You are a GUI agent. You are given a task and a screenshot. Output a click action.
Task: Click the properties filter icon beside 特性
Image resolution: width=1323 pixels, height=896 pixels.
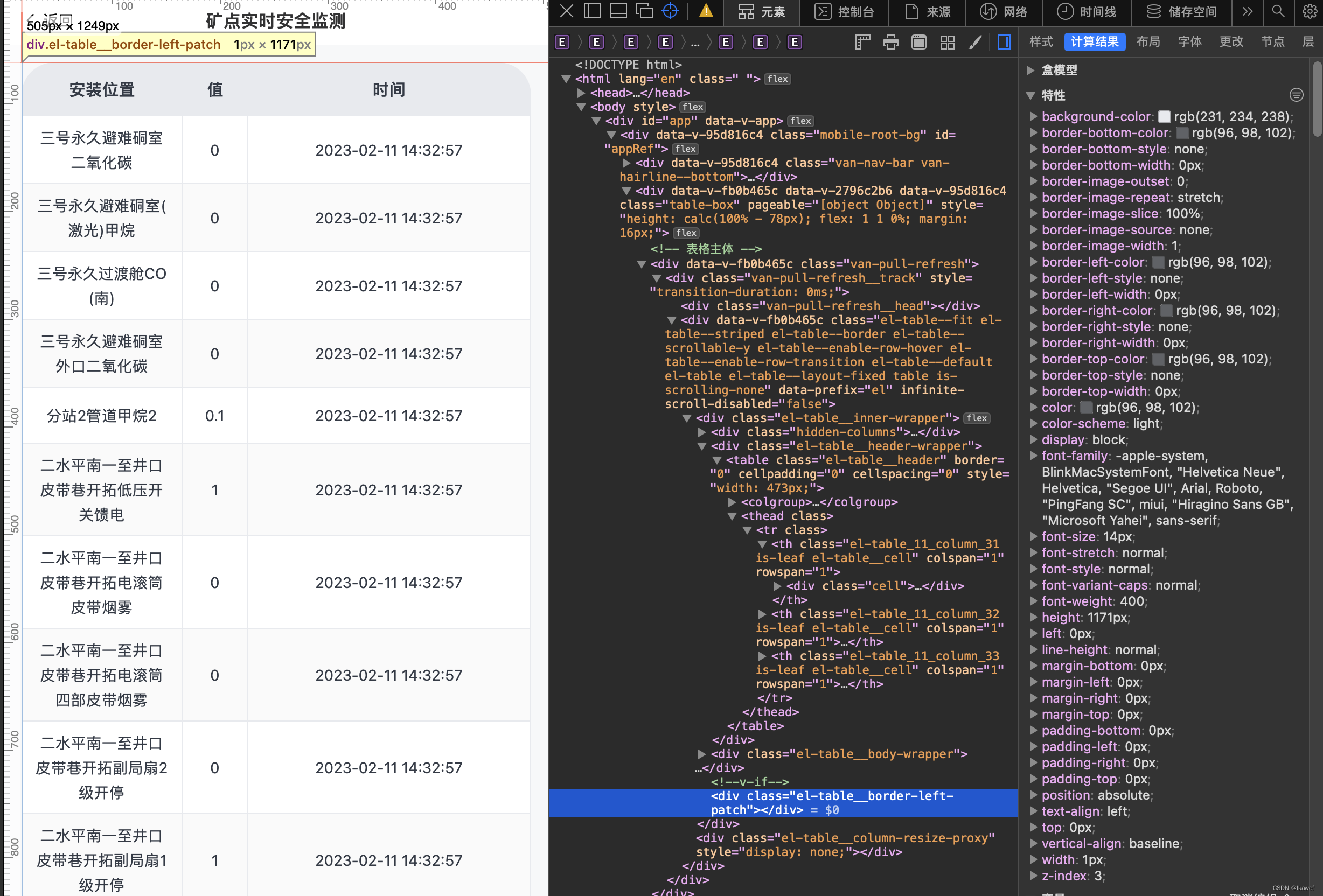1296,95
